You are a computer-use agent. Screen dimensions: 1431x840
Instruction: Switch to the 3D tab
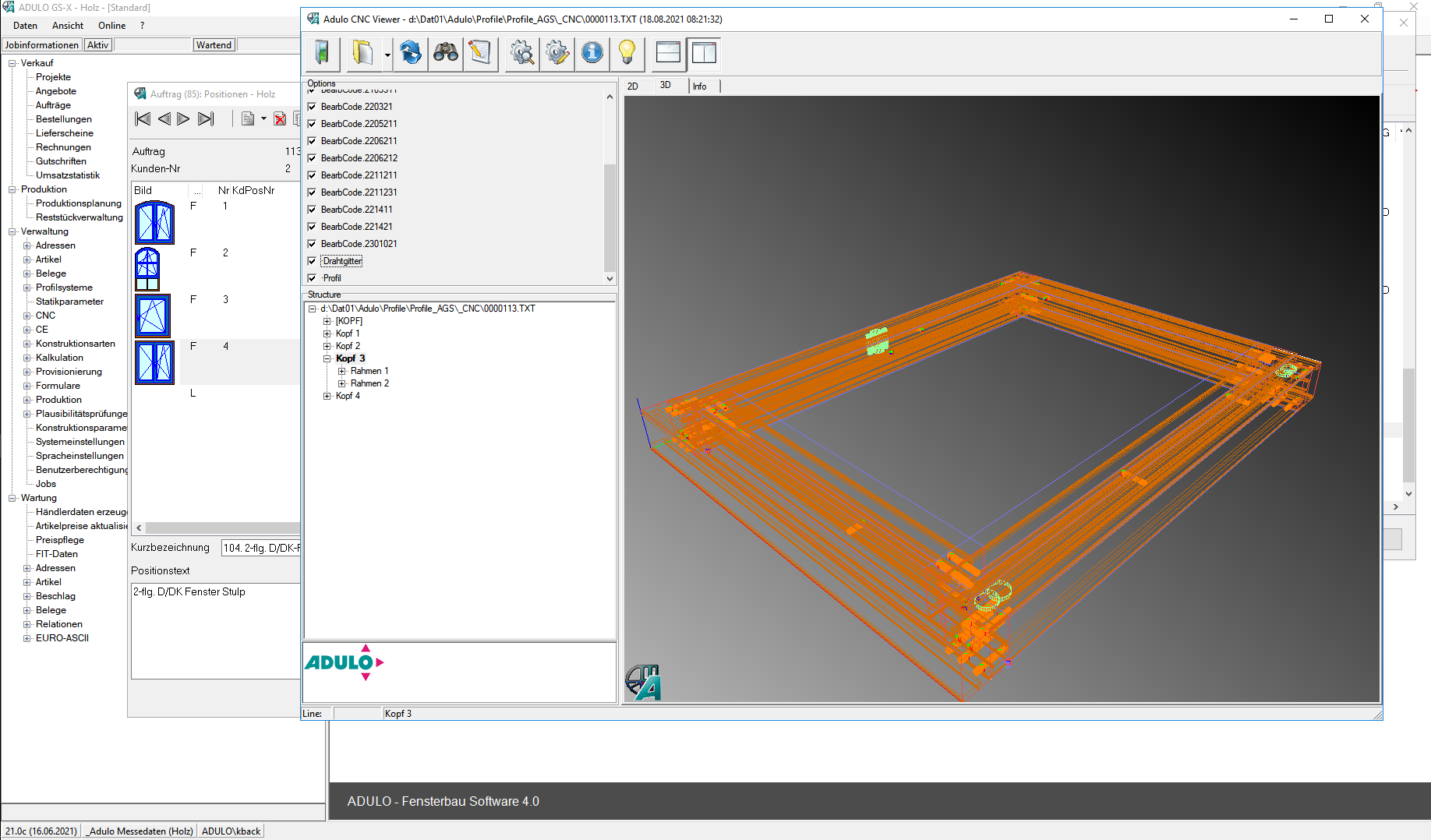tap(666, 85)
